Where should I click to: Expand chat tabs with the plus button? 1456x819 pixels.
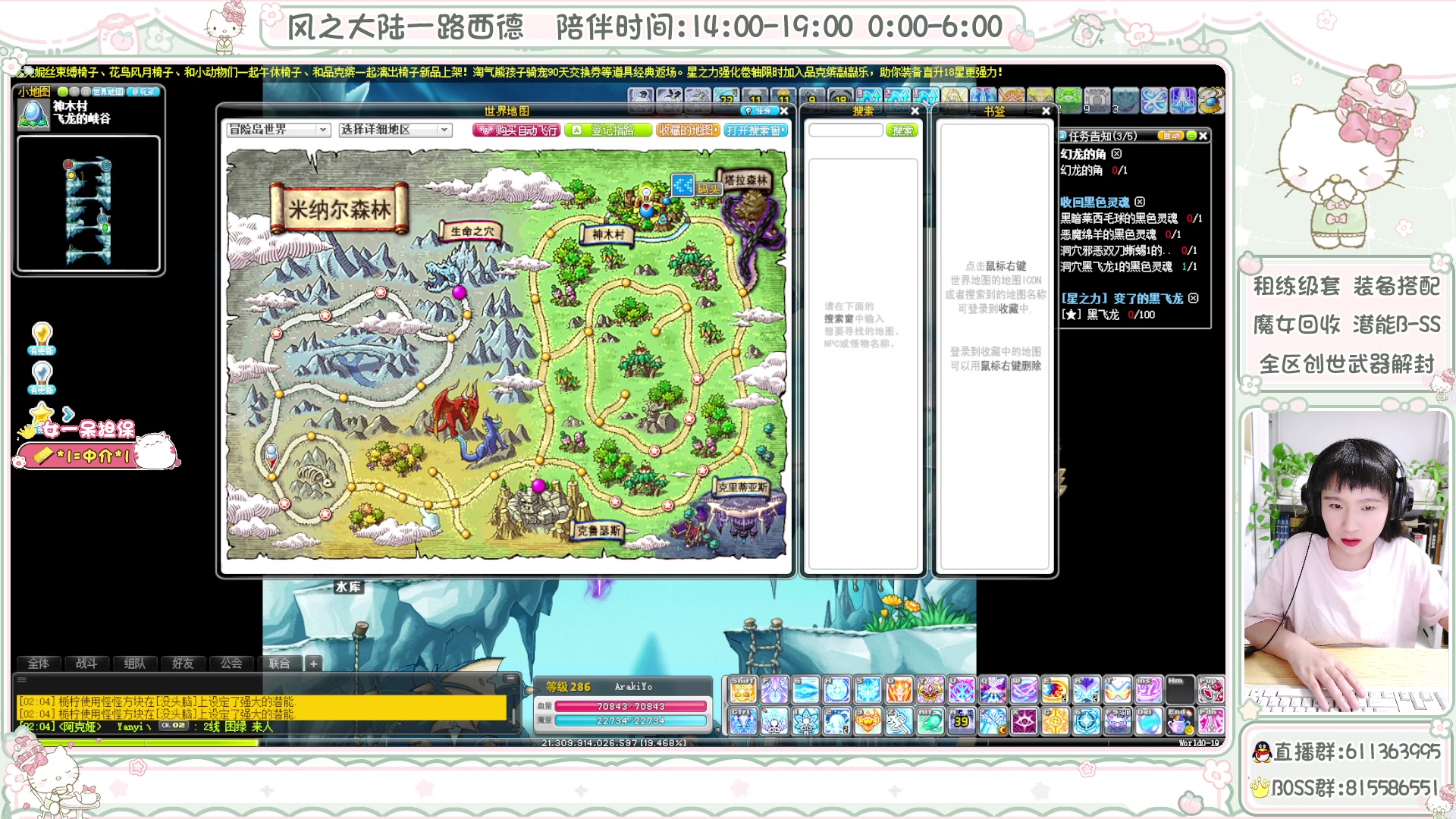tap(313, 664)
